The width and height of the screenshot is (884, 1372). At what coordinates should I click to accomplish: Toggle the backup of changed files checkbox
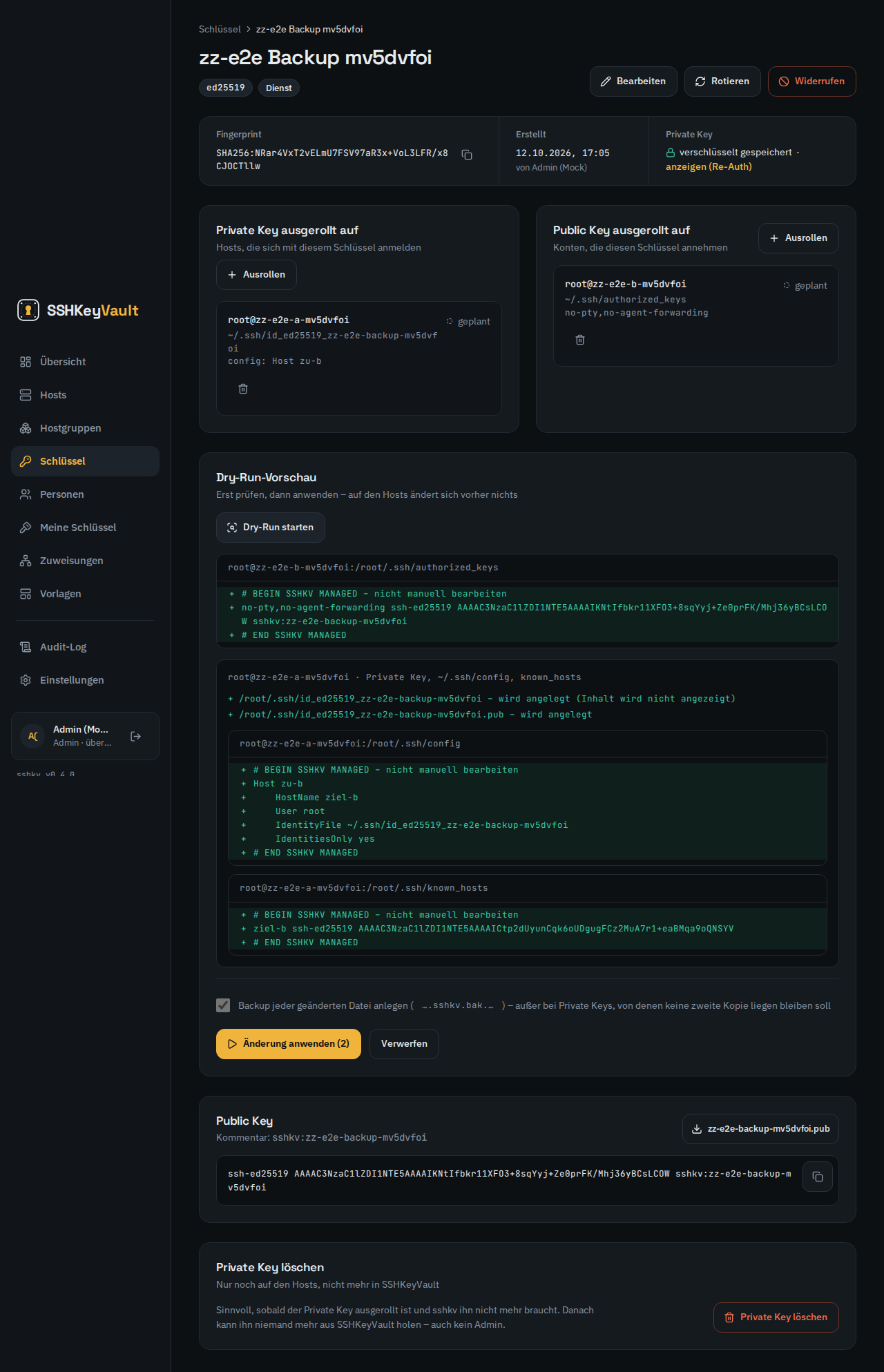pos(223,1005)
